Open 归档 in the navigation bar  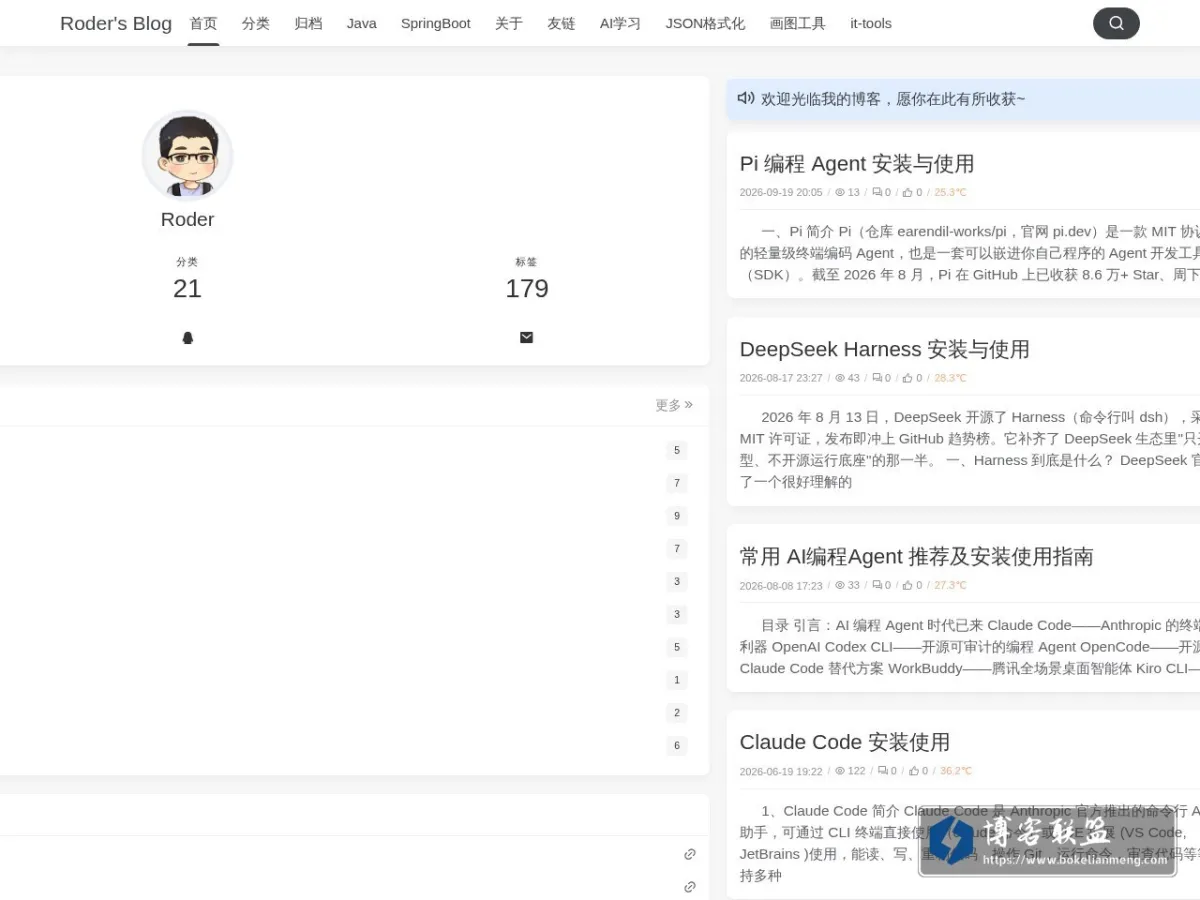[308, 23]
